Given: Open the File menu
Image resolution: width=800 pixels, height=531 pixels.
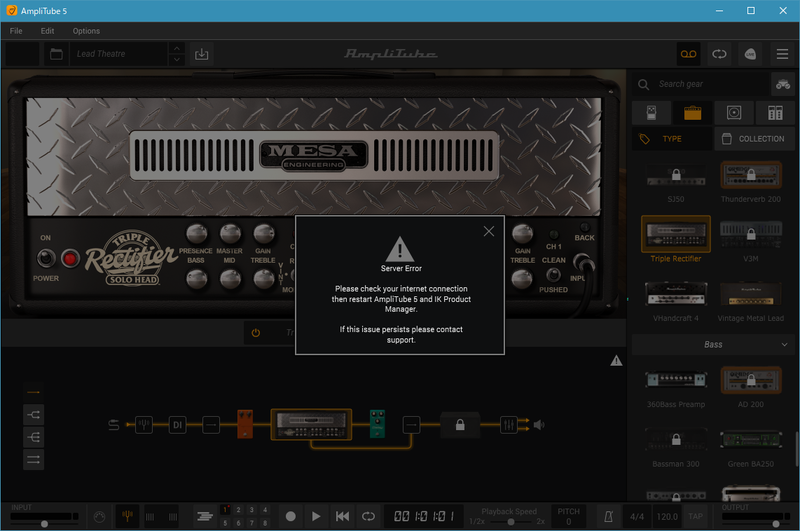Looking at the screenshot, I should [x=16, y=31].
